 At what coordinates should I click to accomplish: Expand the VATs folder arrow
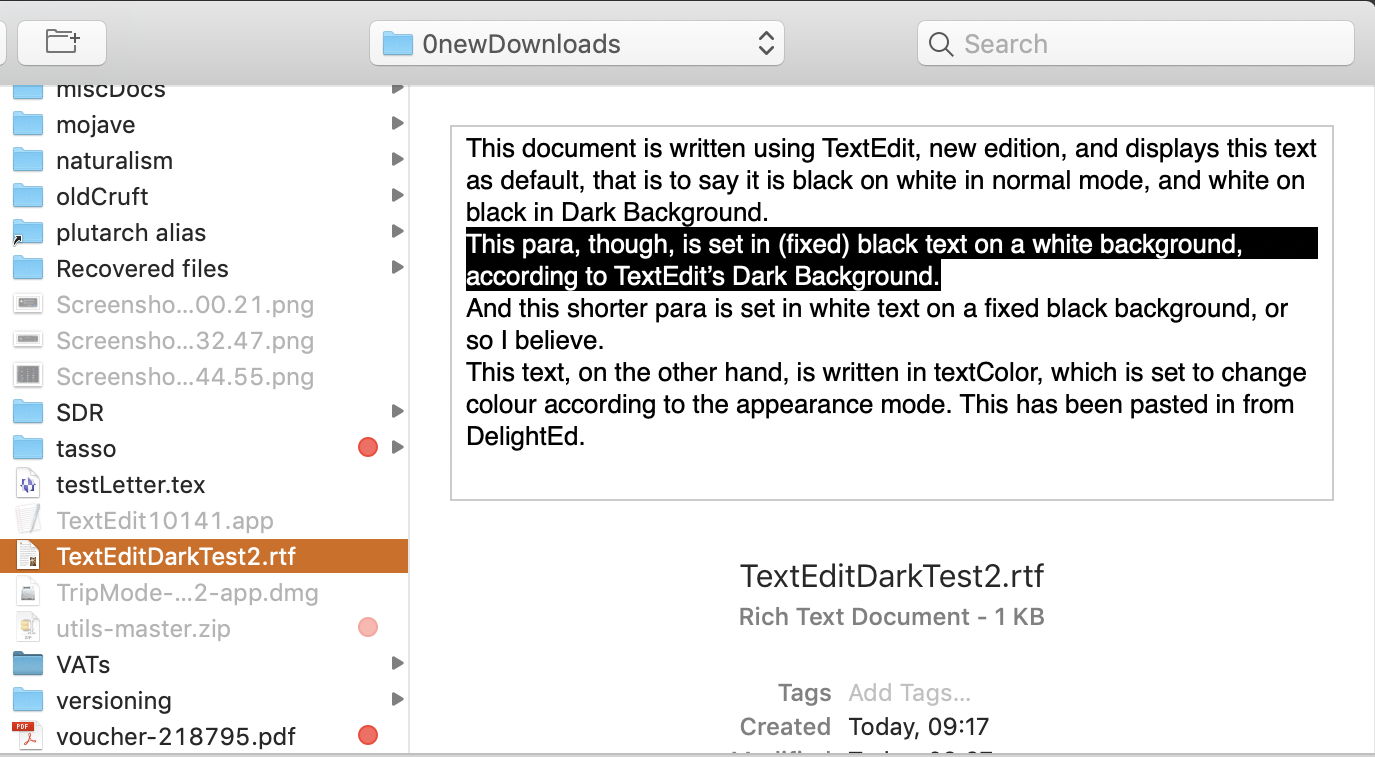(397, 664)
